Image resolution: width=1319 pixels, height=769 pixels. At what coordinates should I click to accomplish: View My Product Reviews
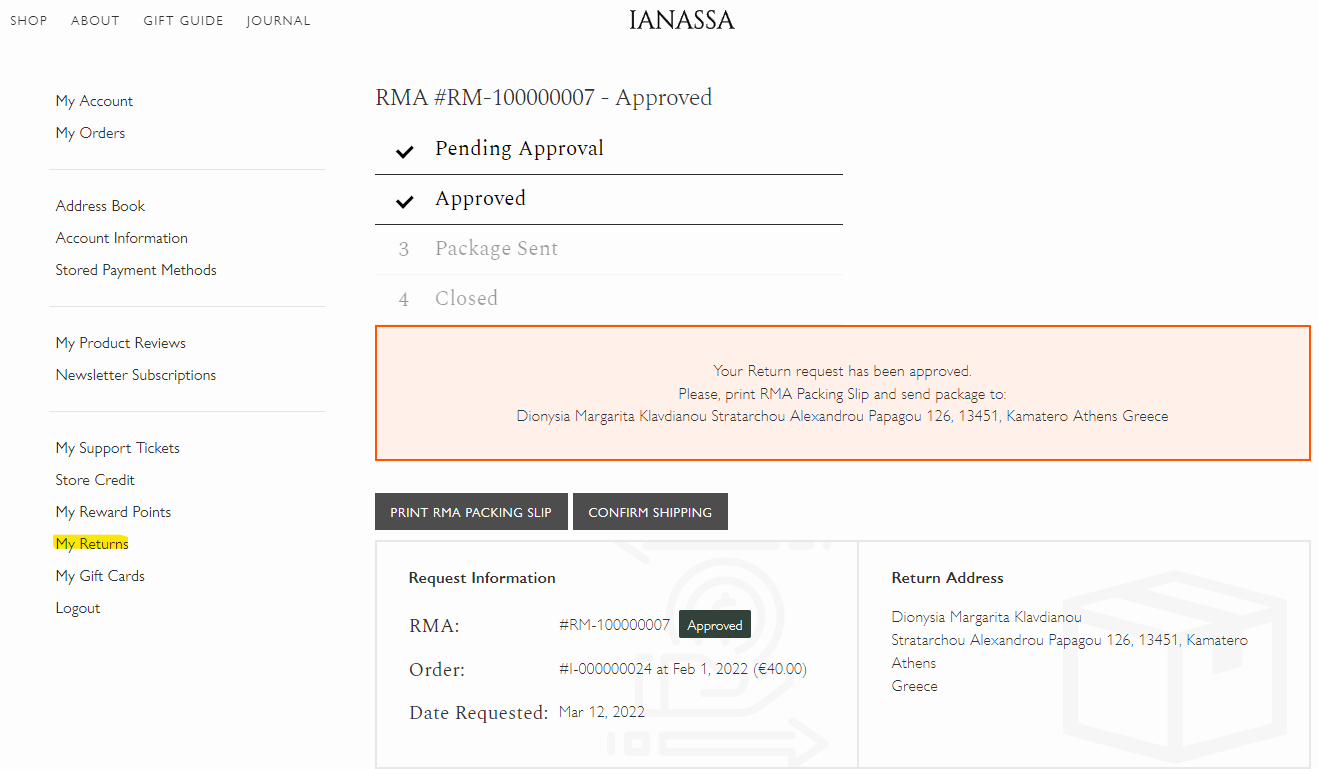point(120,343)
